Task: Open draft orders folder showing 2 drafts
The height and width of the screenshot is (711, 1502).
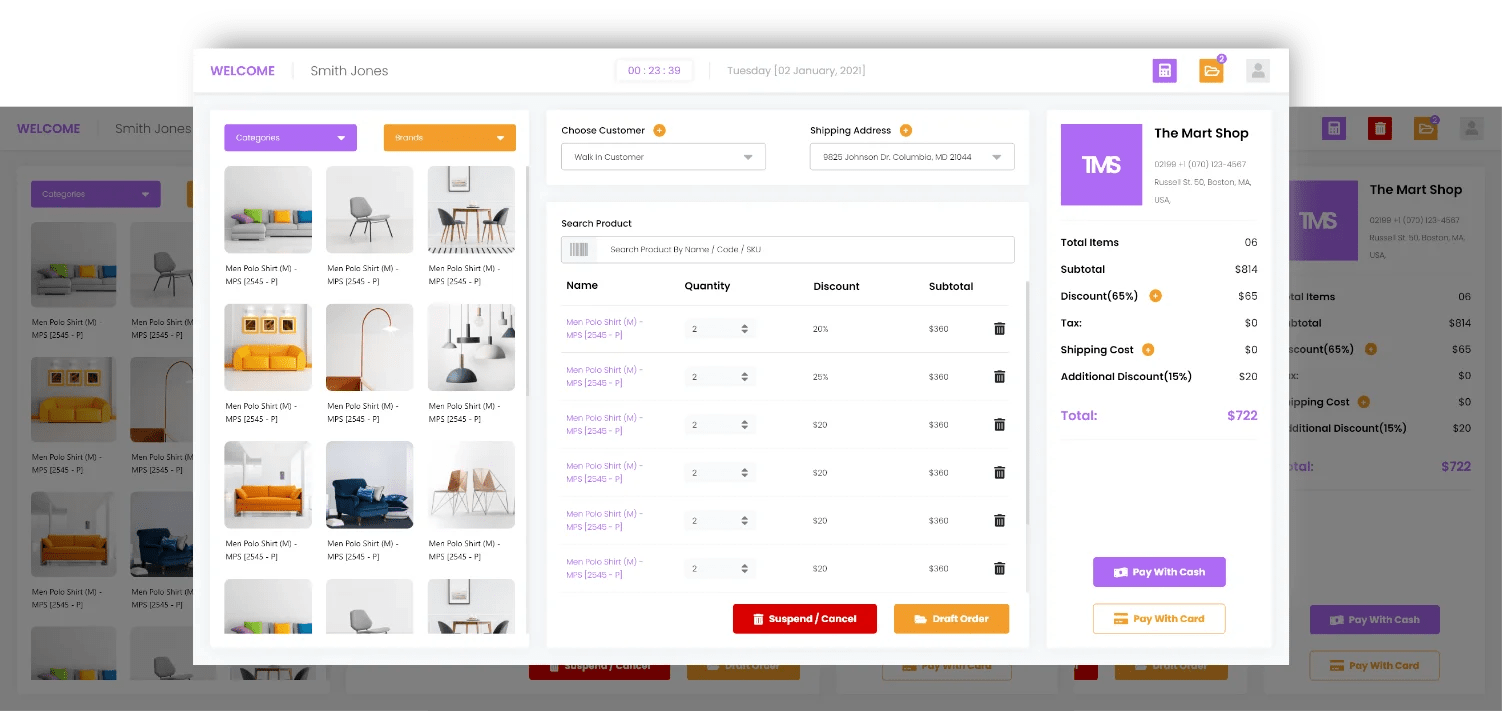Action: coord(1211,71)
